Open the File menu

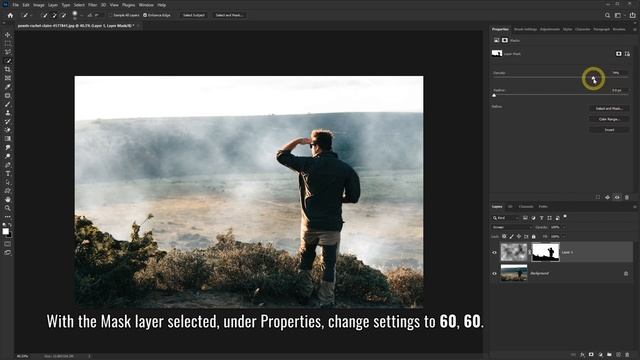[x=16, y=5]
